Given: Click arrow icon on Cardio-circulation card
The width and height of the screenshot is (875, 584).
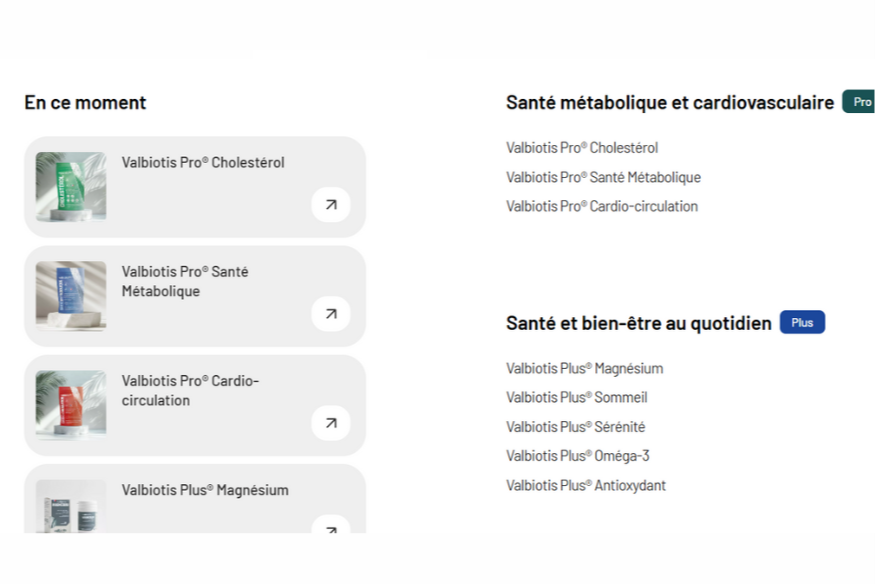Looking at the screenshot, I should point(331,423).
